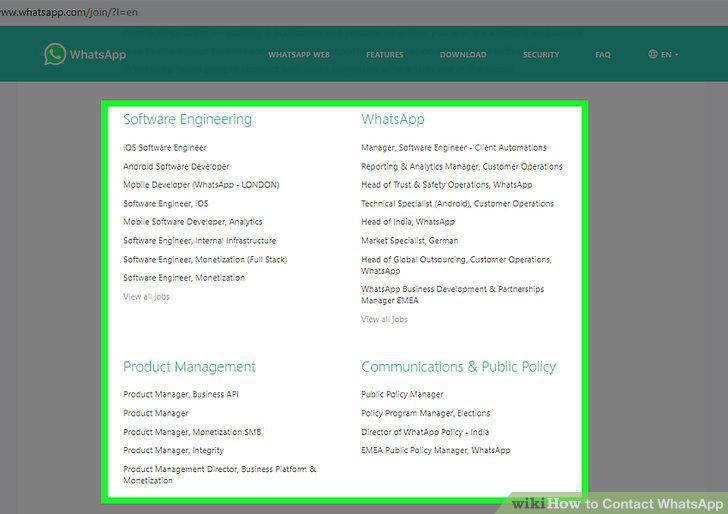Open Reporting & Analytics Manager job
Screen dimensions: 728x514
coord(462,166)
